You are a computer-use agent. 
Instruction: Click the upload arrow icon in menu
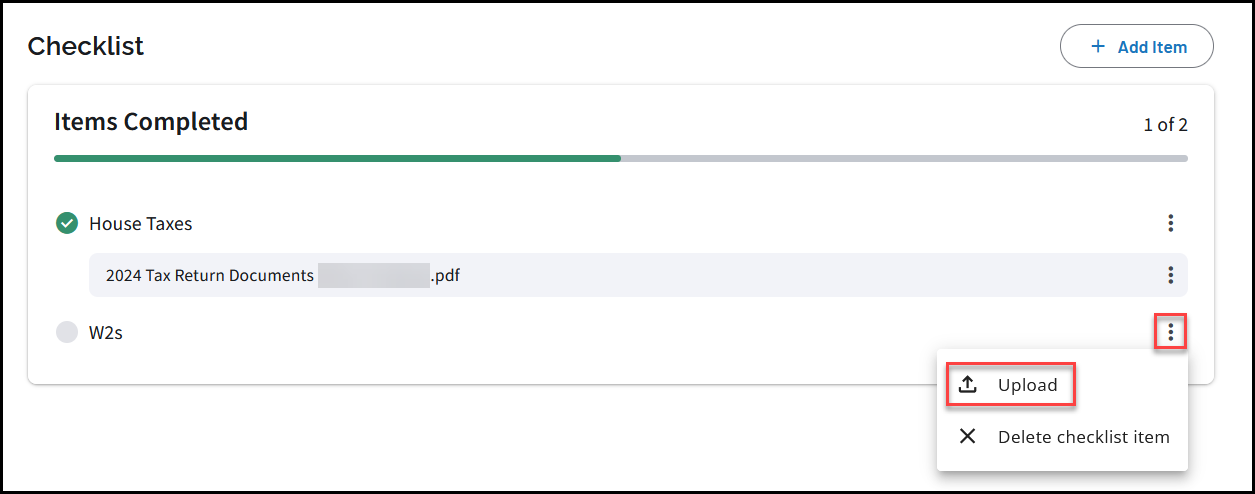pyautogui.click(x=967, y=385)
